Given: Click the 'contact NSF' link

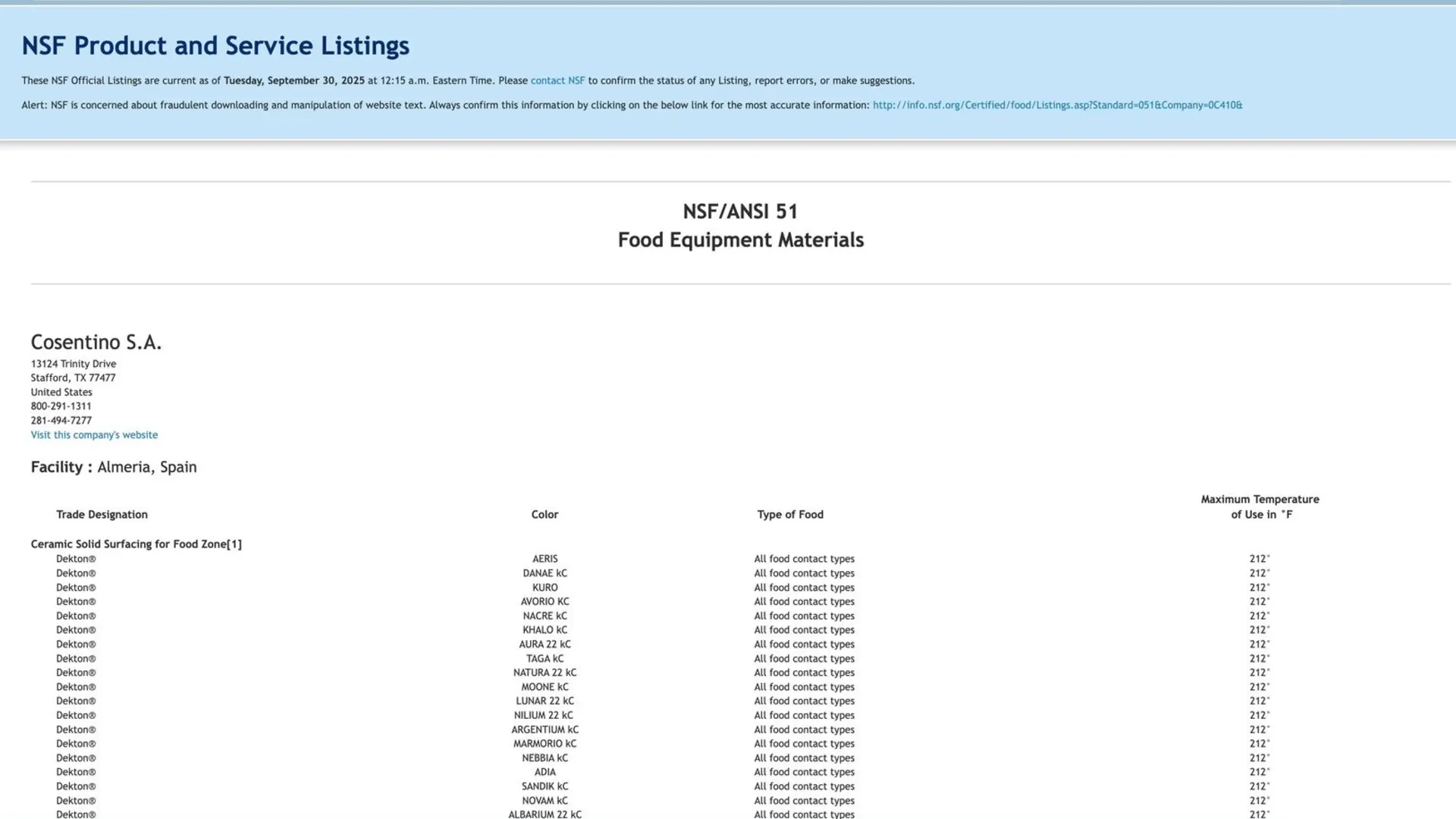Looking at the screenshot, I should [x=557, y=80].
